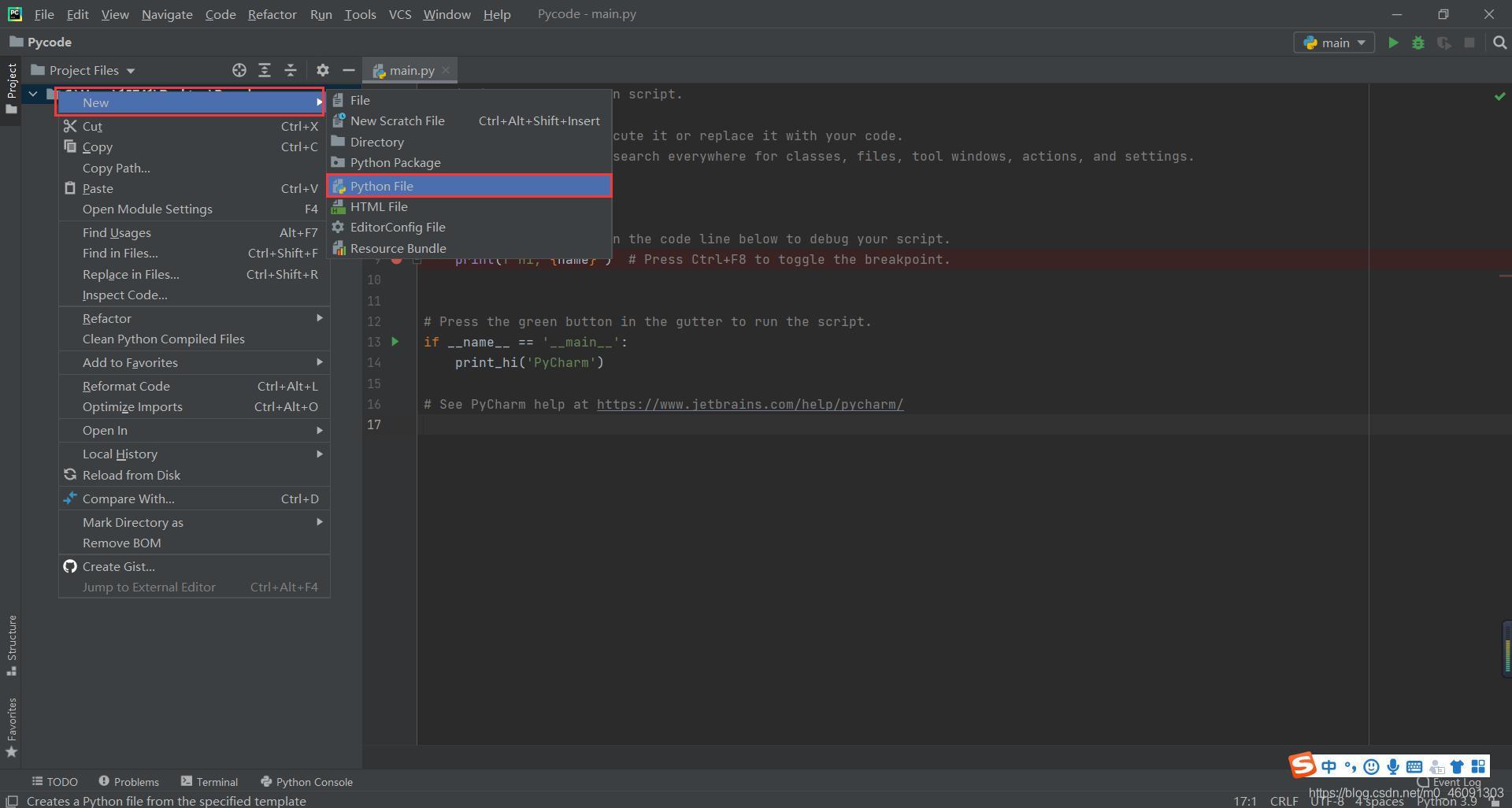This screenshot has height=808, width=1512.
Task: Open the main run configuration dropdown
Action: click(x=1334, y=43)
